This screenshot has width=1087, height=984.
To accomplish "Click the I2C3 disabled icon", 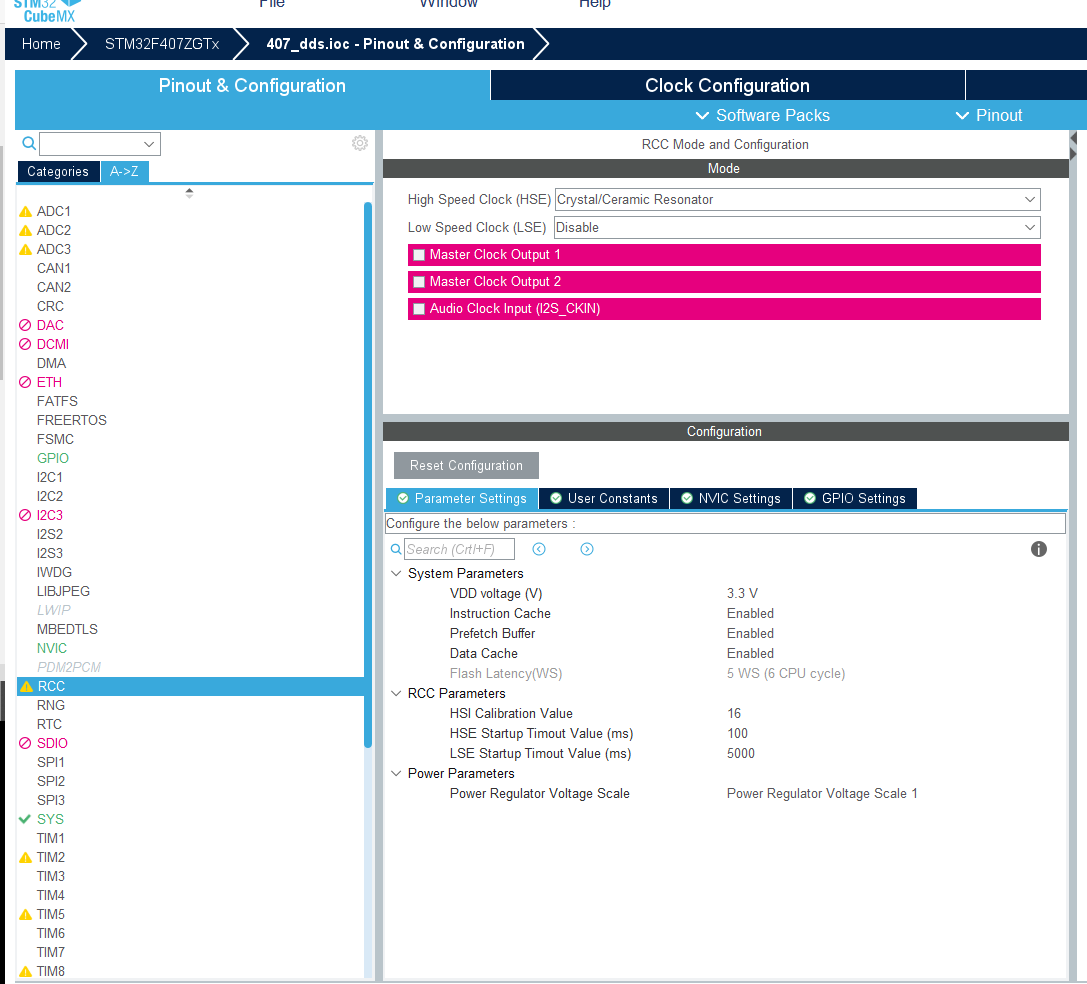I will (x=25, y=515).
